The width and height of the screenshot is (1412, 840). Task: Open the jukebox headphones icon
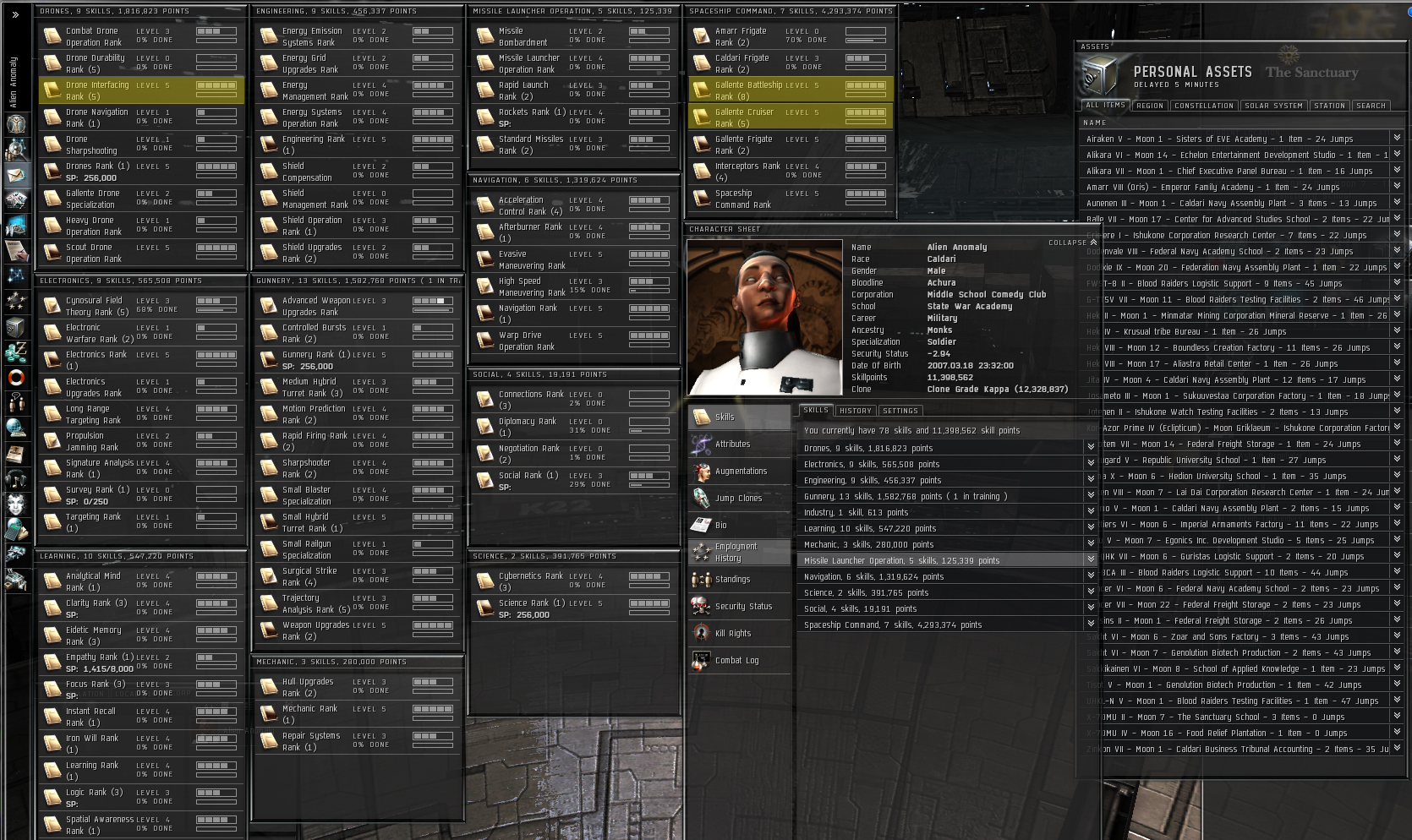16,479
